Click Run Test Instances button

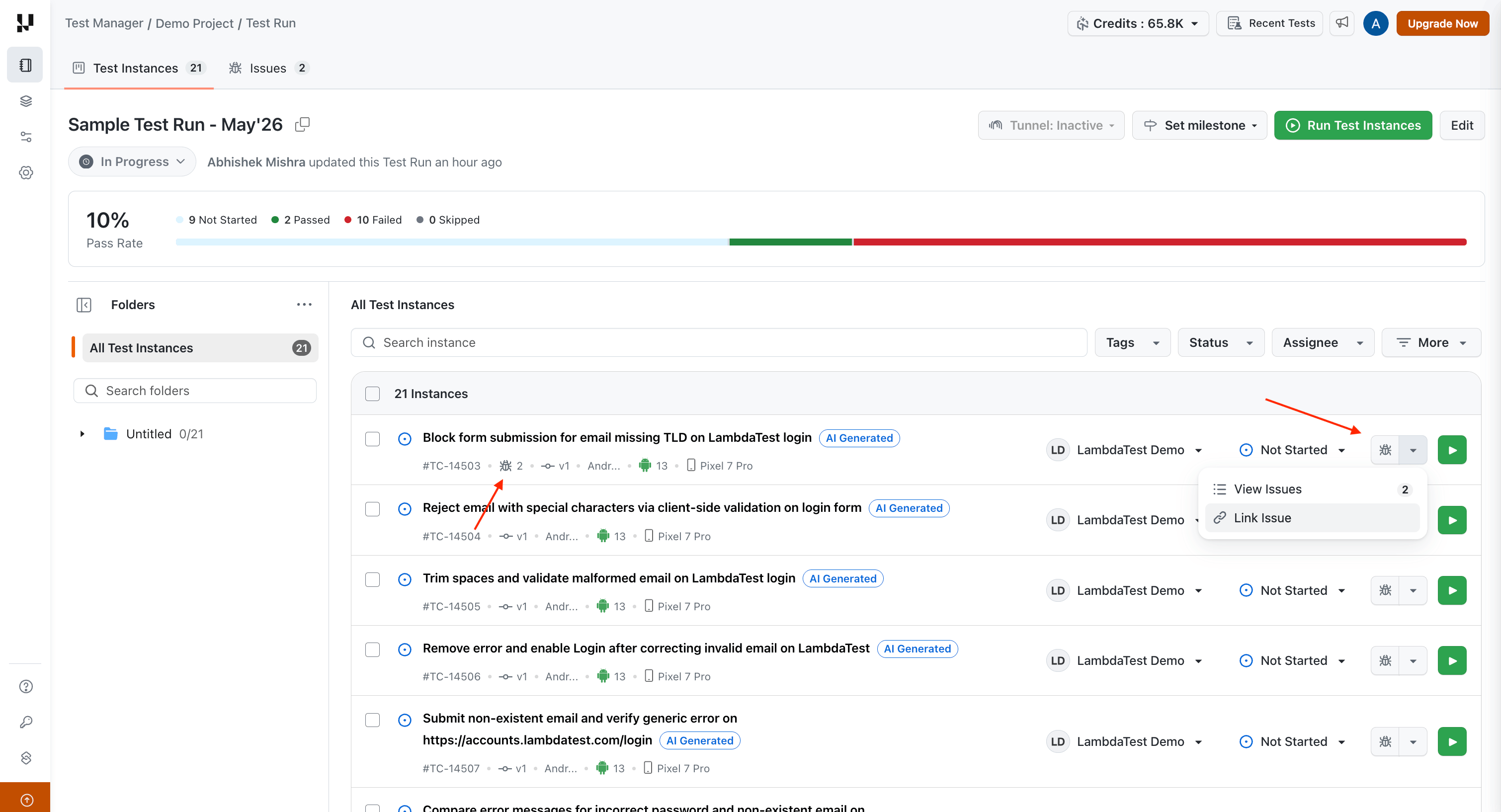[x=1352, y=125]
